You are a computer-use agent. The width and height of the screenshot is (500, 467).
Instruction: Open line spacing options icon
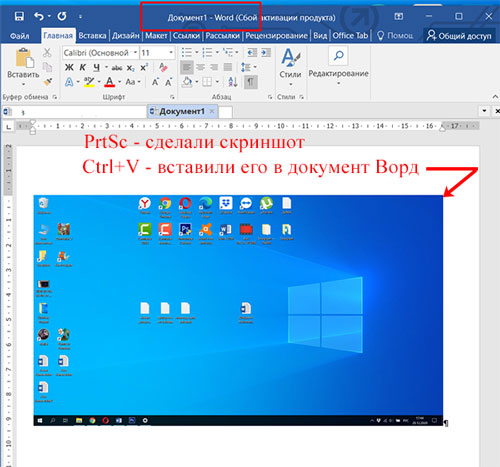[246, 67]
